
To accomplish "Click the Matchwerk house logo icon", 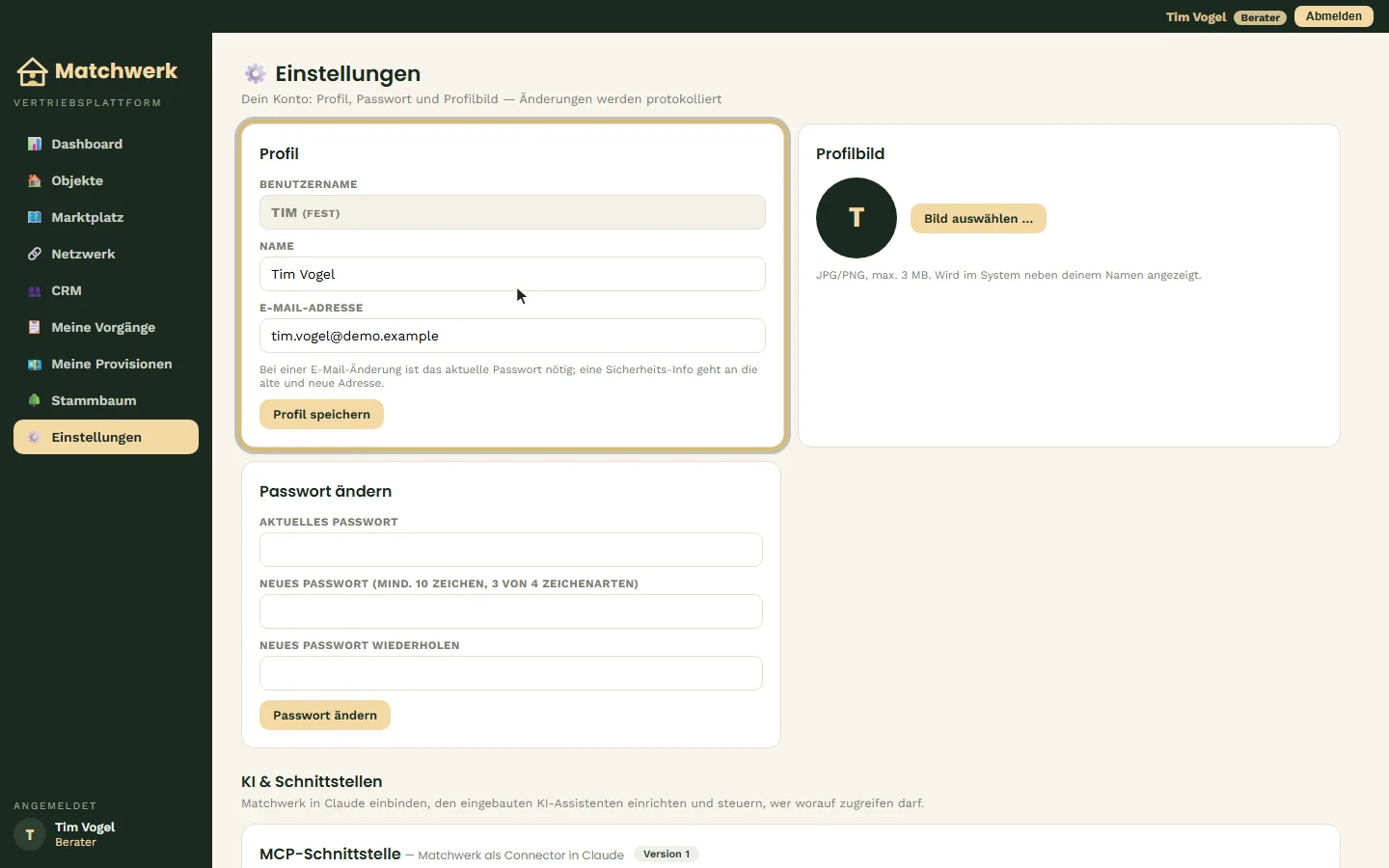I will click(x=32, y=71).
